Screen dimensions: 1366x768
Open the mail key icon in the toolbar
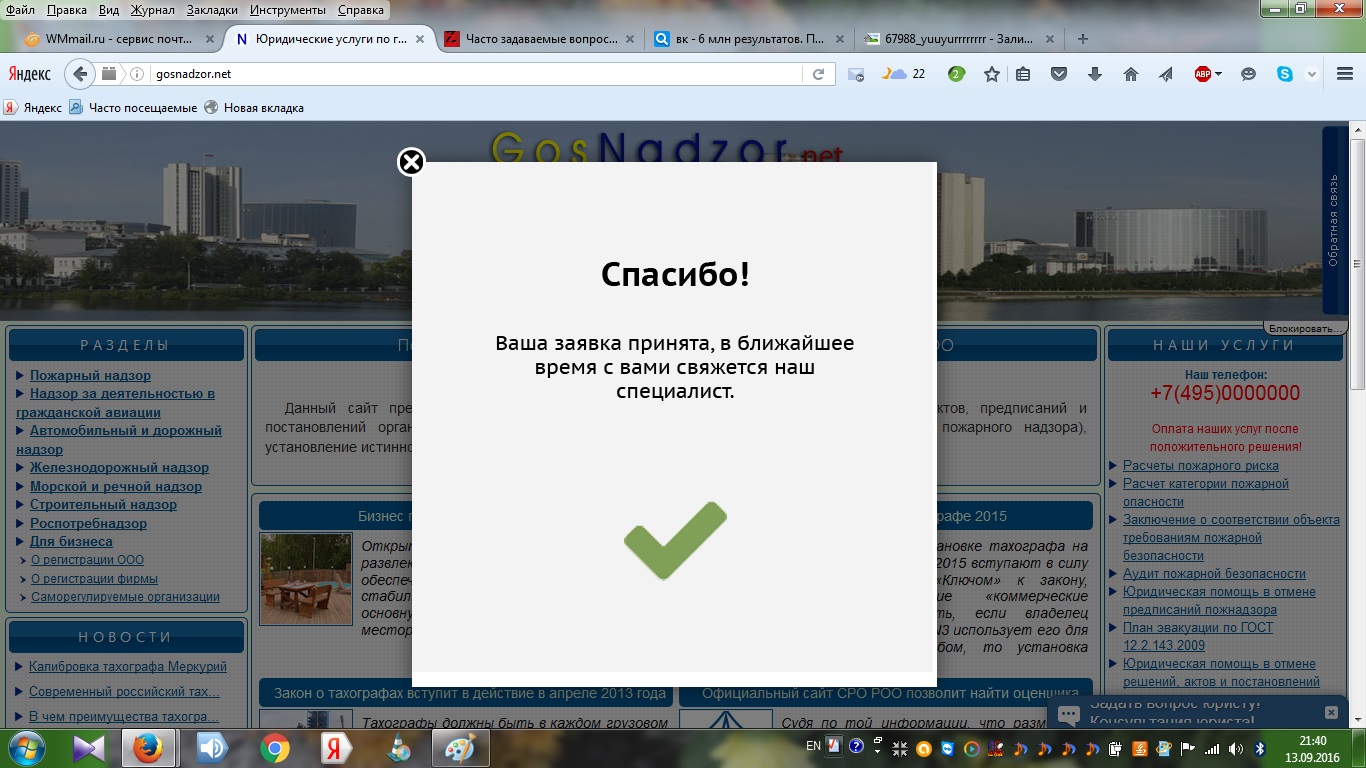click(x=856, y=74)
